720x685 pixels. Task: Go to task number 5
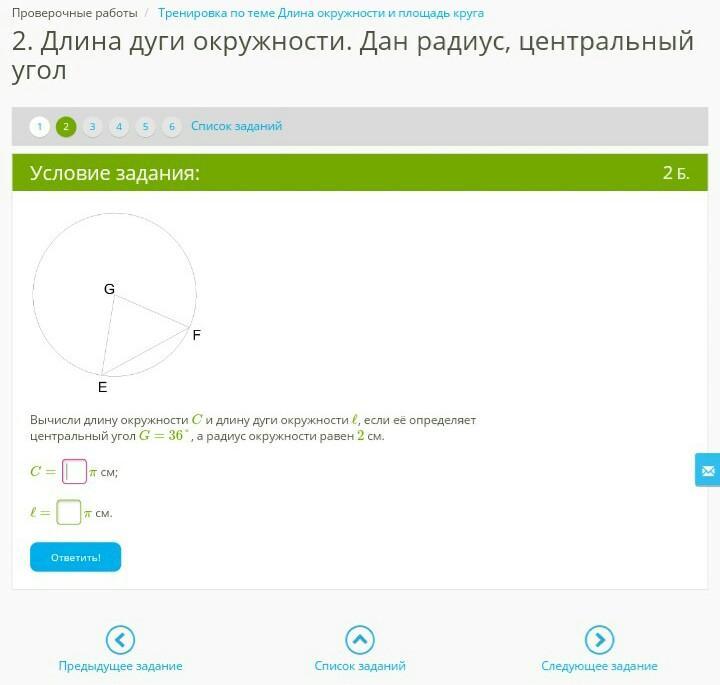146,127
